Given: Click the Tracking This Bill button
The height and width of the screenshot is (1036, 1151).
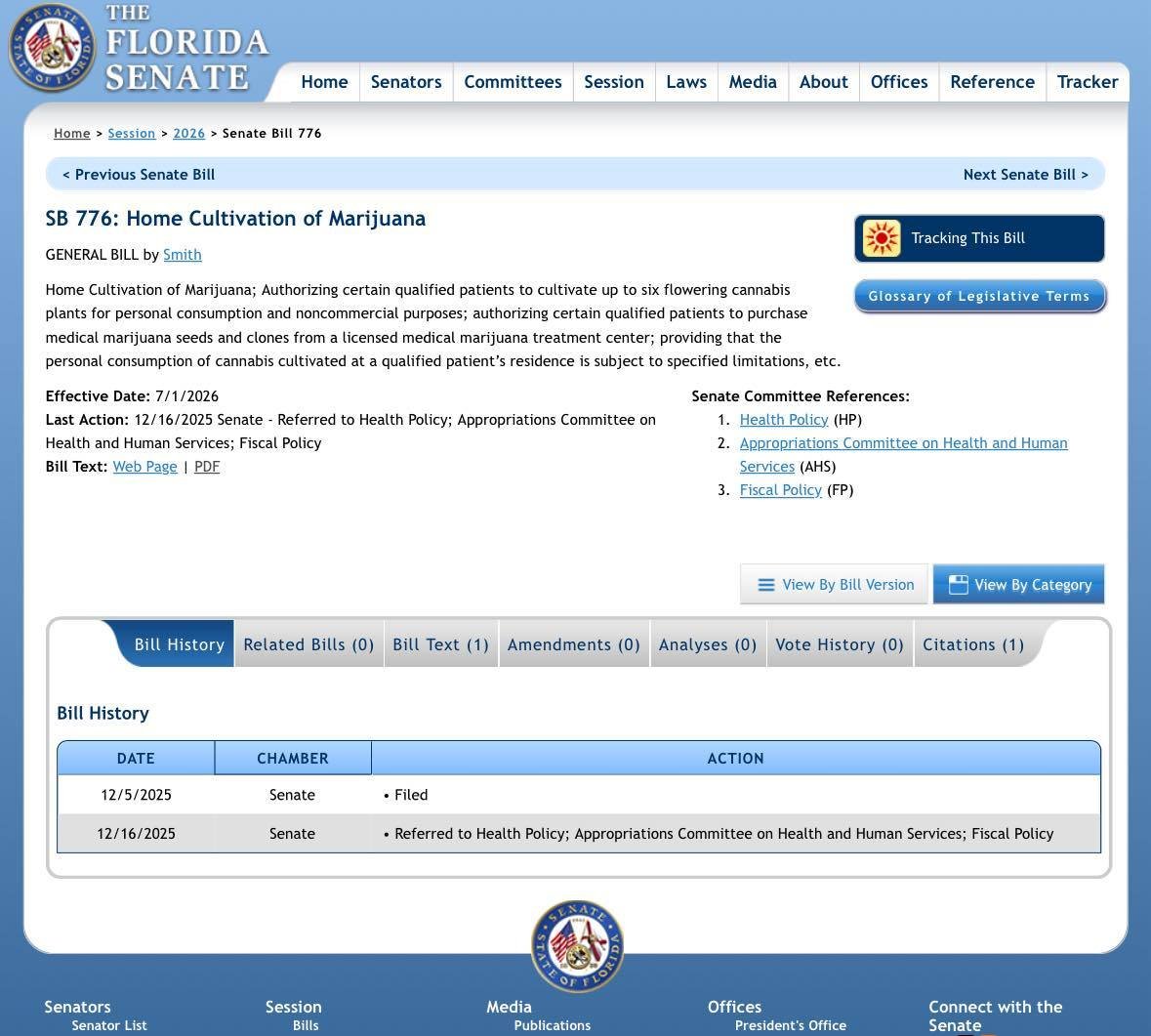Looking at the screenshot, I should [979, 238].
